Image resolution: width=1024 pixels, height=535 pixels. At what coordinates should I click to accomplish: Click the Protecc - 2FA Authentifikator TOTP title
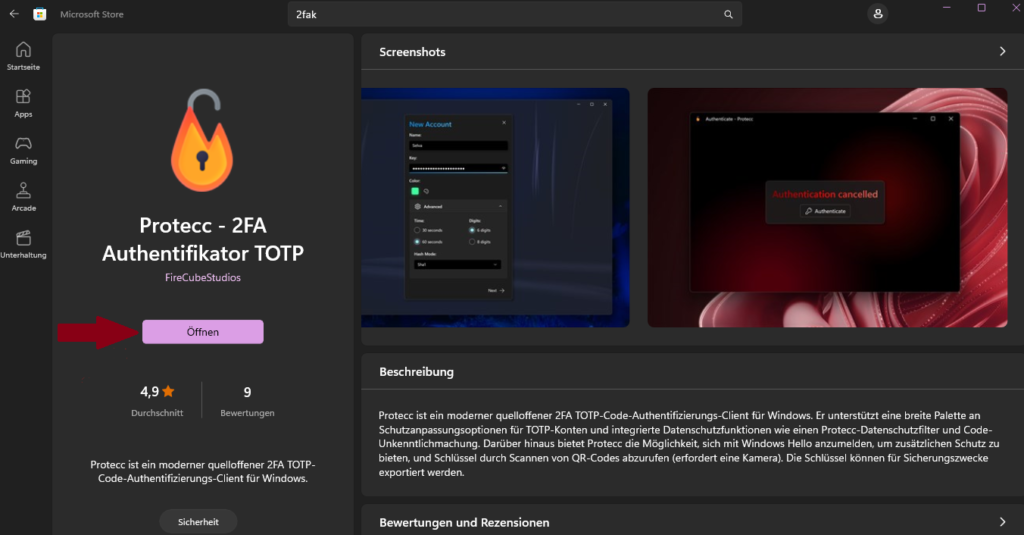pos(203,239)
